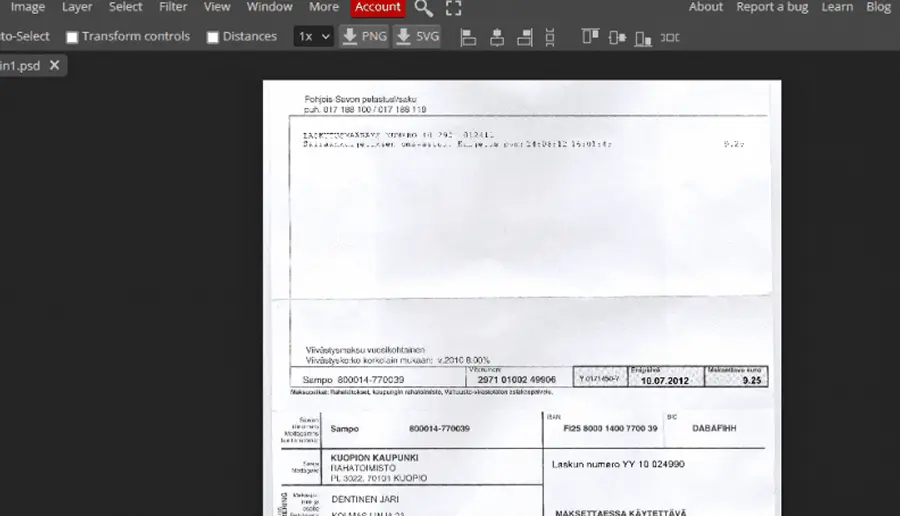Distribute horizontal spacing icon

point(670,37)
